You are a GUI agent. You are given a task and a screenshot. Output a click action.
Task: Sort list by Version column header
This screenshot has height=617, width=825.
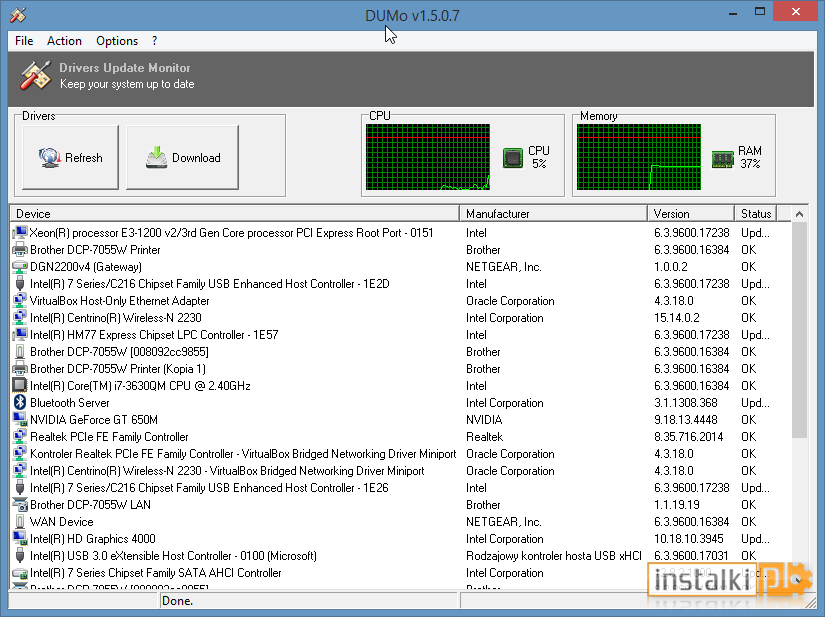(691, 214)
